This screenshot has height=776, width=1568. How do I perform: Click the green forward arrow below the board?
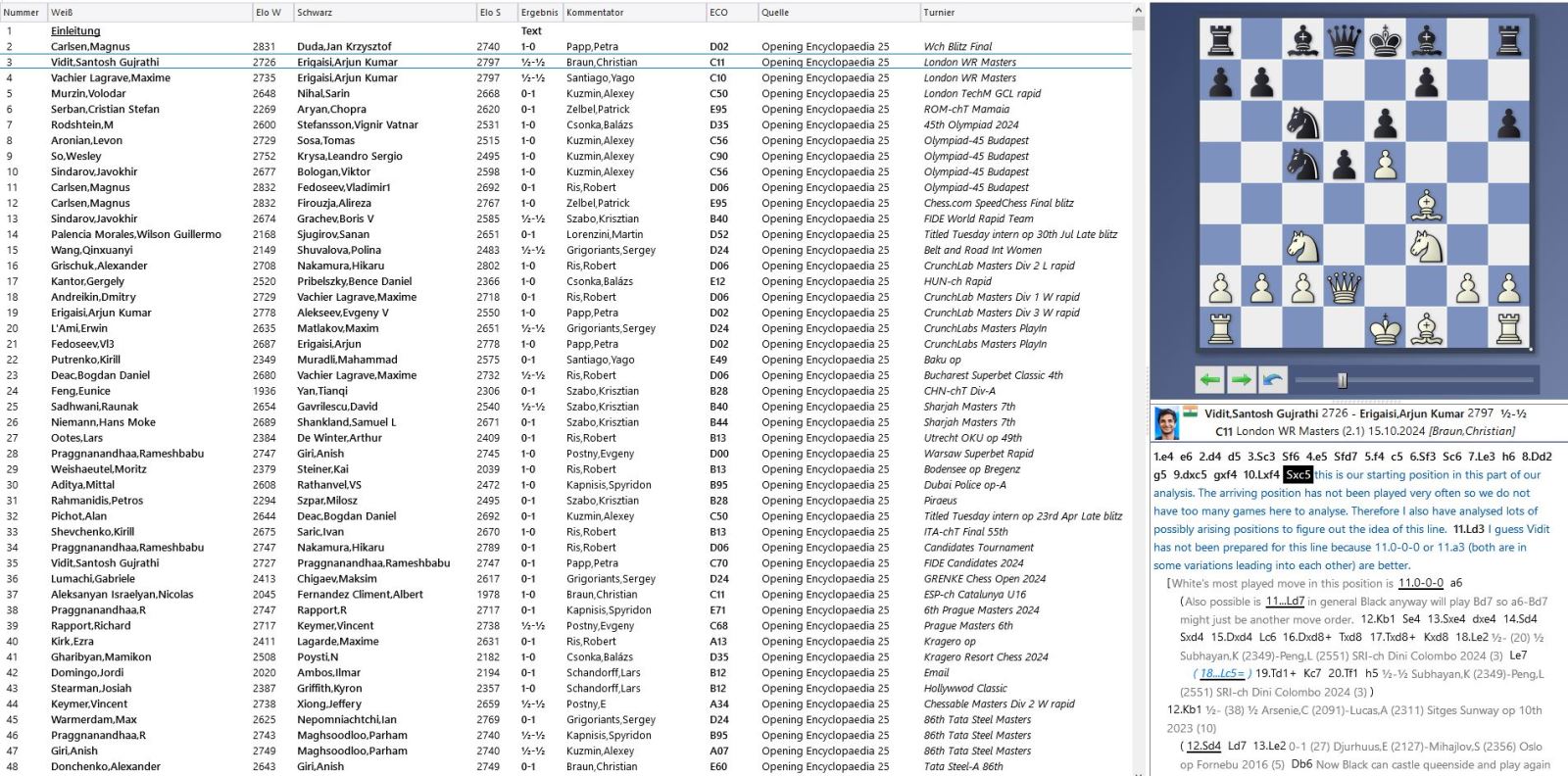1242,379
